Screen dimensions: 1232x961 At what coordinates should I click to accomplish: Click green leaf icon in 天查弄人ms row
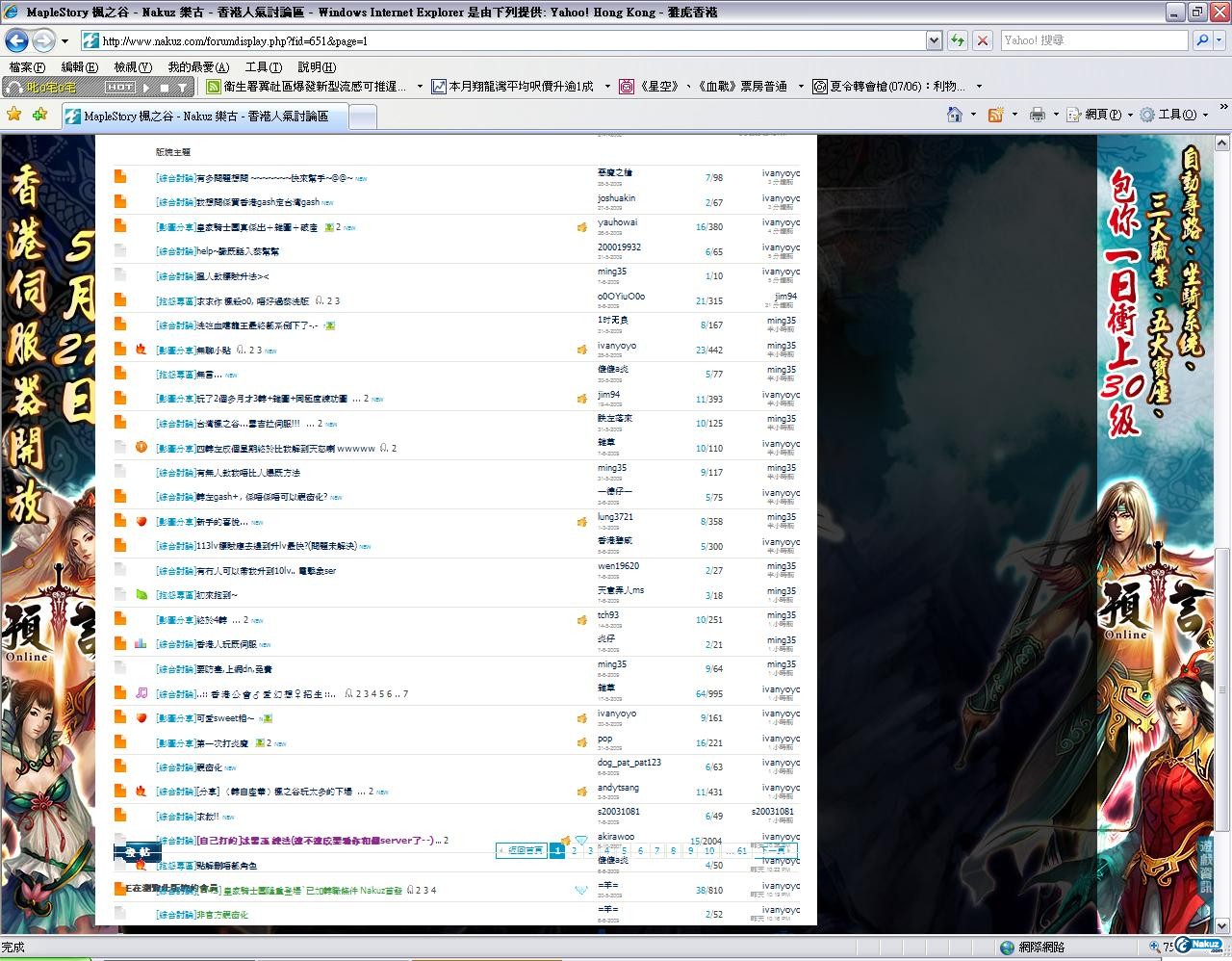(x=141, y=594)
